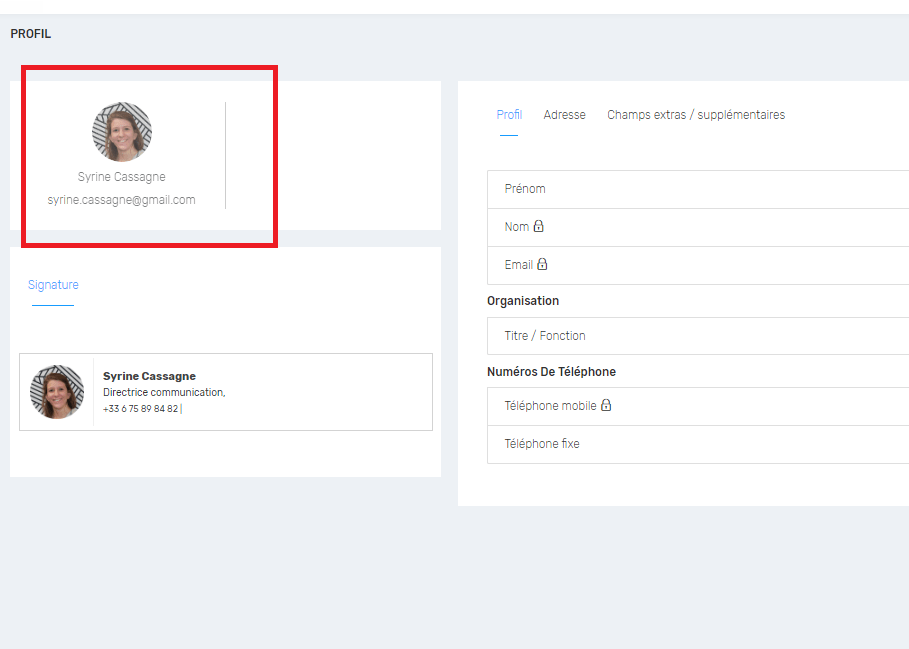Click the Organisation section heading
The height and width of the screenshot is (649, 909).
coord(522,301)
